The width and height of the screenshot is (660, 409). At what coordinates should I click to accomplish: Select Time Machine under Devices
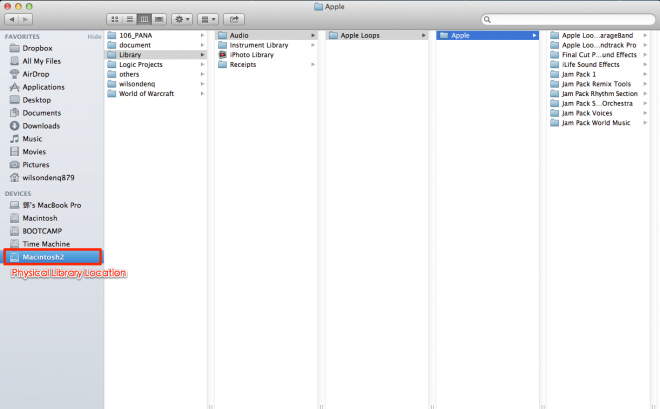click(45, 243)
